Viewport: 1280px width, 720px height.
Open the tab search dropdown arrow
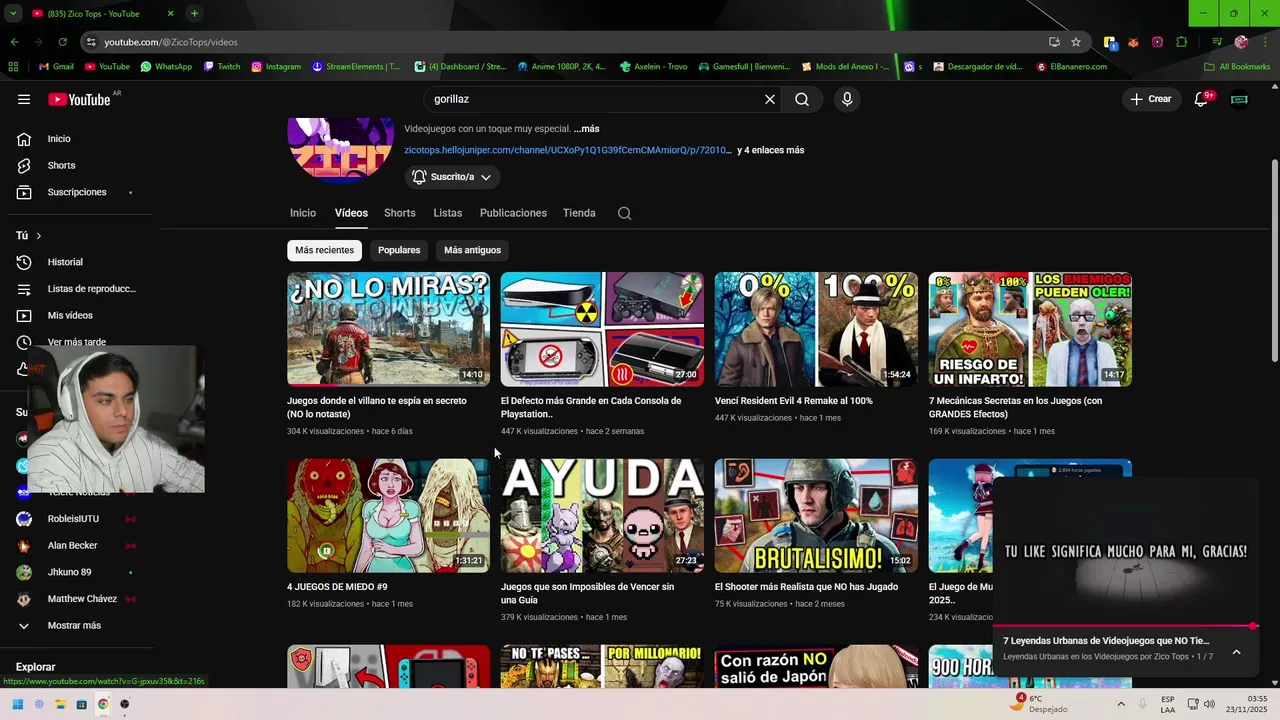tap(13, 13)
